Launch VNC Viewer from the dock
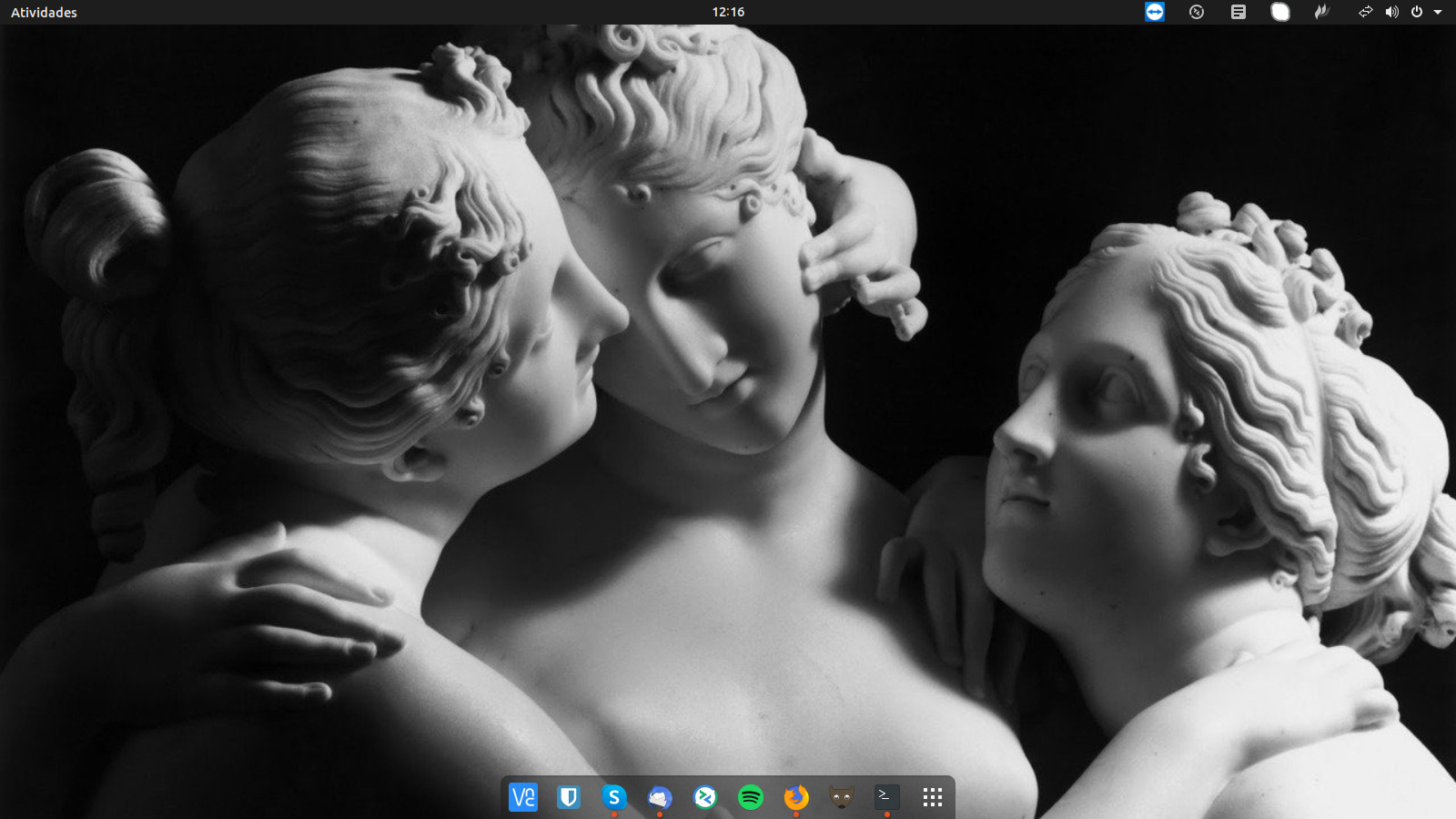The height and width of the screenshot is (819, 1456). tap(523, 797)
